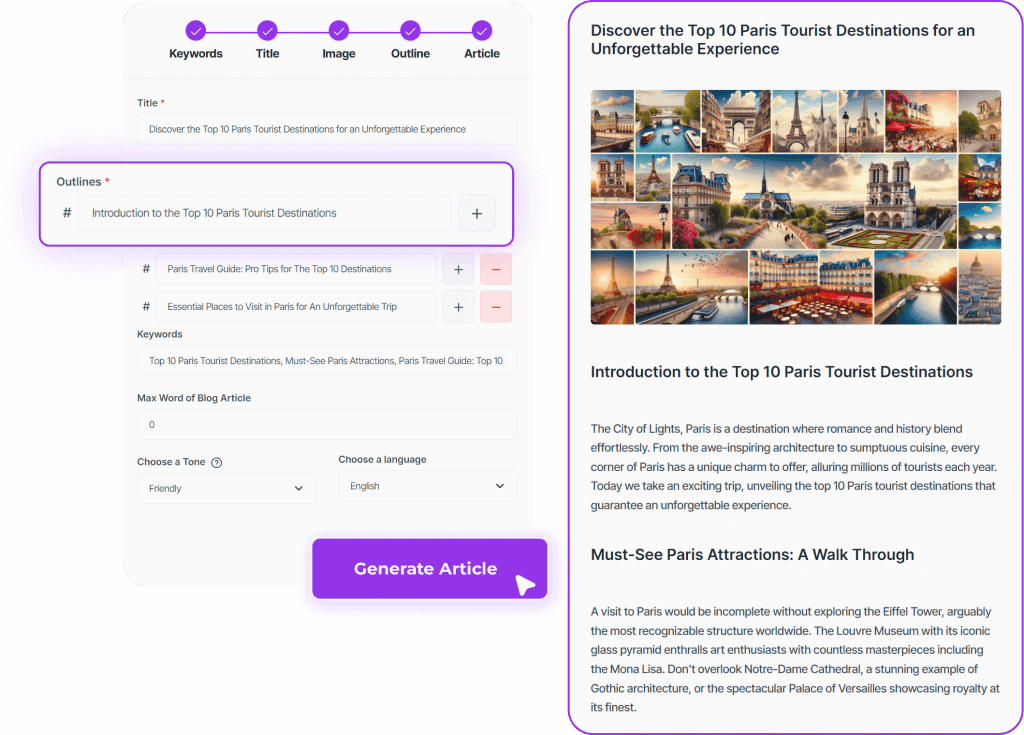Image resolution: width=1024 pixels, height=735 pixels.
Task: Add outline after the Introduction outline row
Action: [477, 214]
